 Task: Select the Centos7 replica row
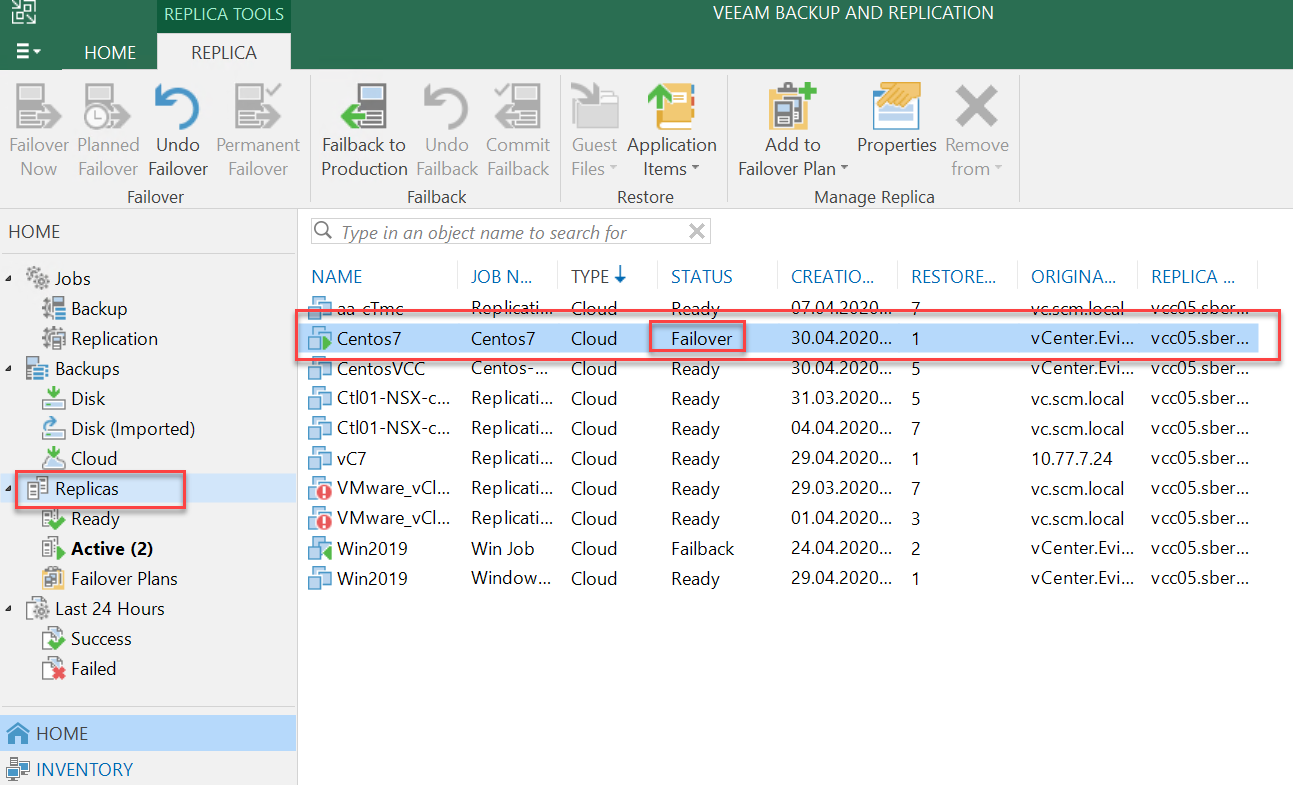[780, 339]
